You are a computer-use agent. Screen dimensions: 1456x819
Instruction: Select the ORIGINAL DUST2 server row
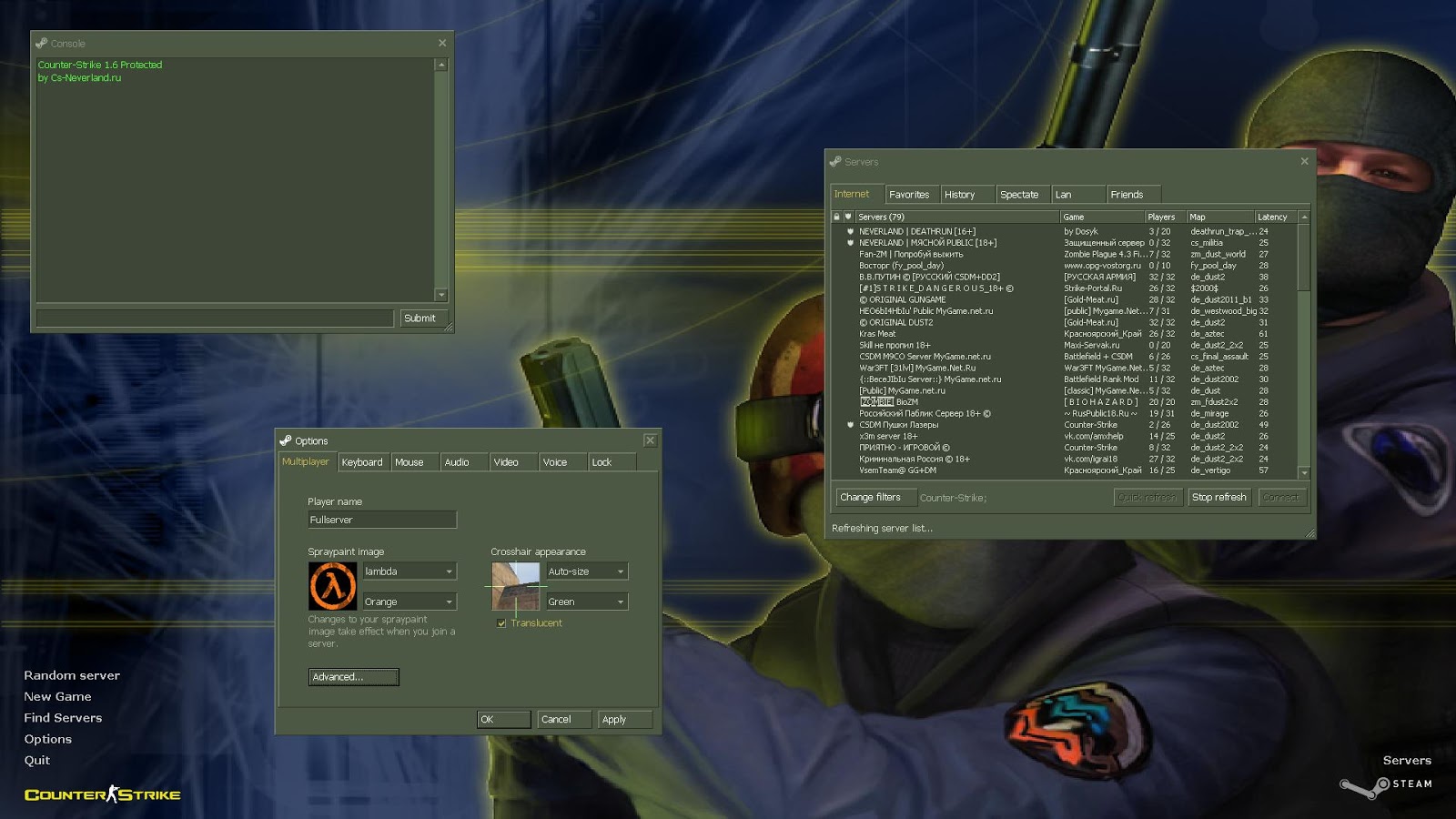1065,323
